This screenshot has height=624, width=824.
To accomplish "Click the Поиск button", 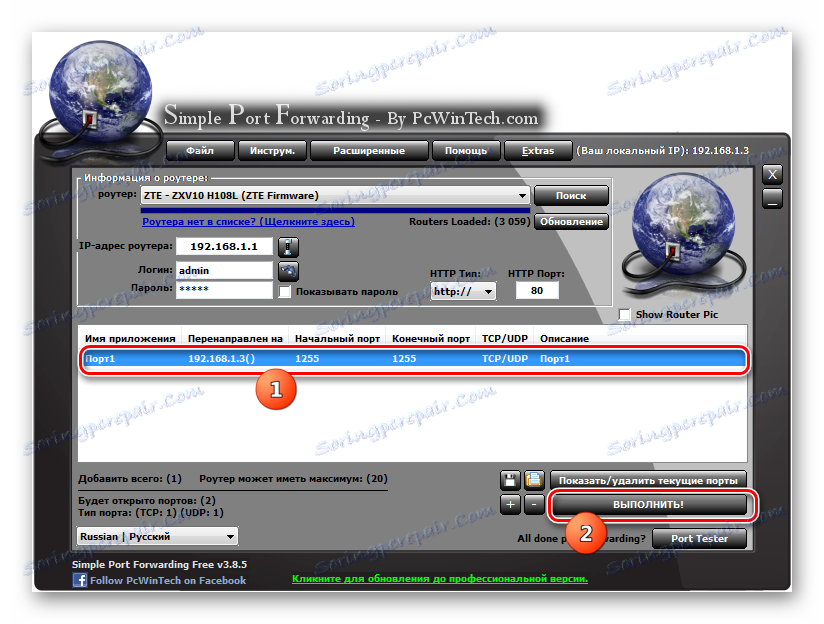I will tap(571, 196).
